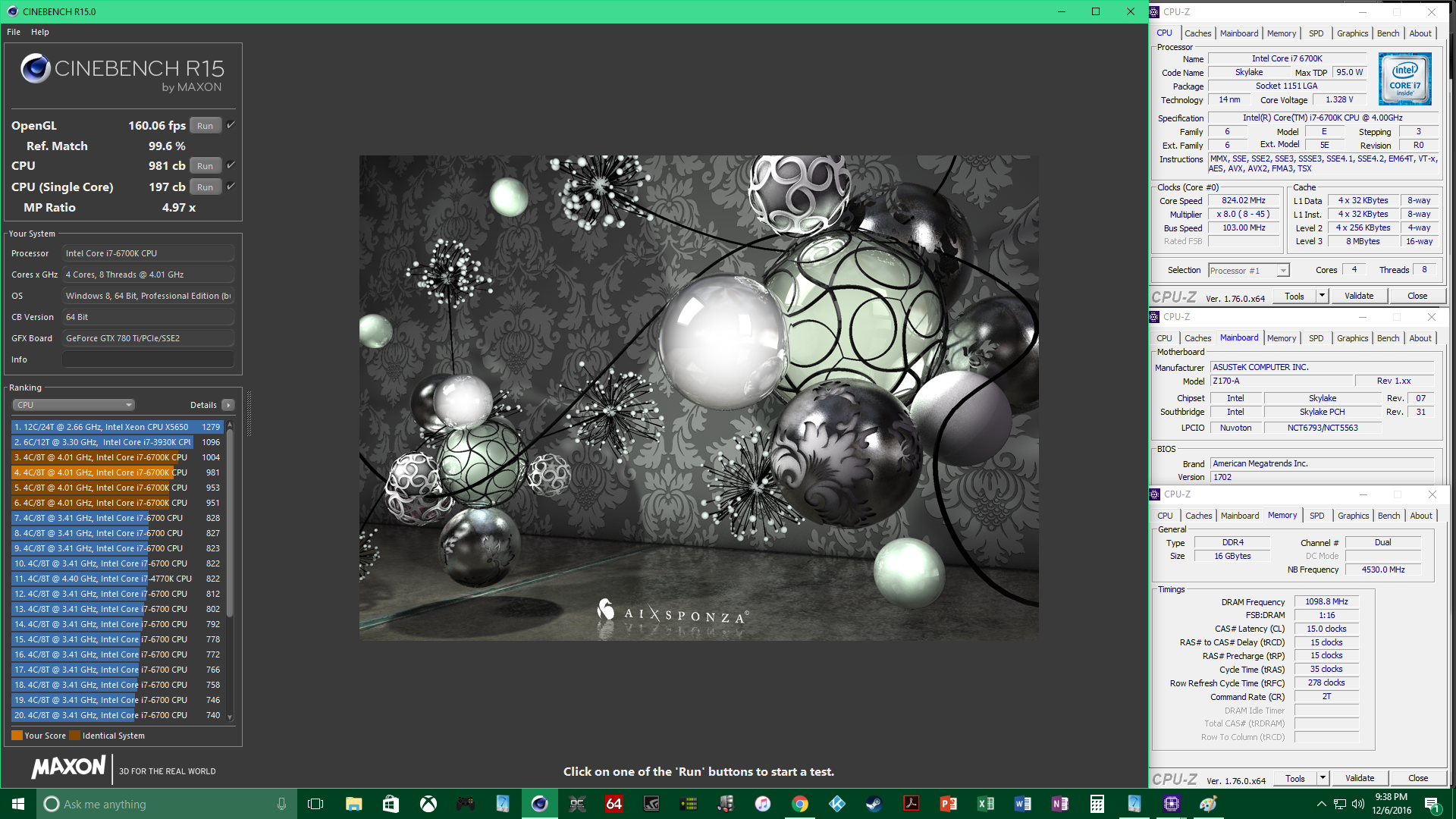This screenshot has width=1456, height=819.
Task: Open About tab in the Memory CPU-Z window
Action: point(1420,516)
